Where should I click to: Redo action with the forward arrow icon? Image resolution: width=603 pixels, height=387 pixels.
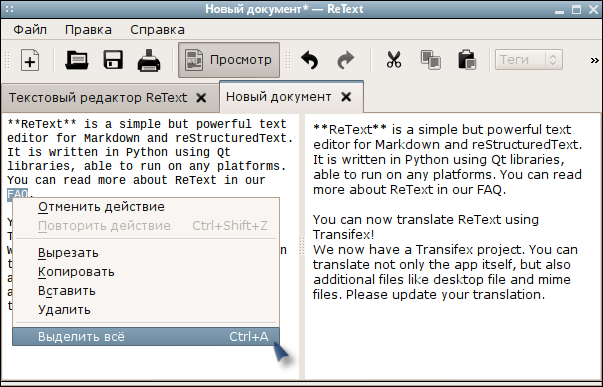pos(345,60)
